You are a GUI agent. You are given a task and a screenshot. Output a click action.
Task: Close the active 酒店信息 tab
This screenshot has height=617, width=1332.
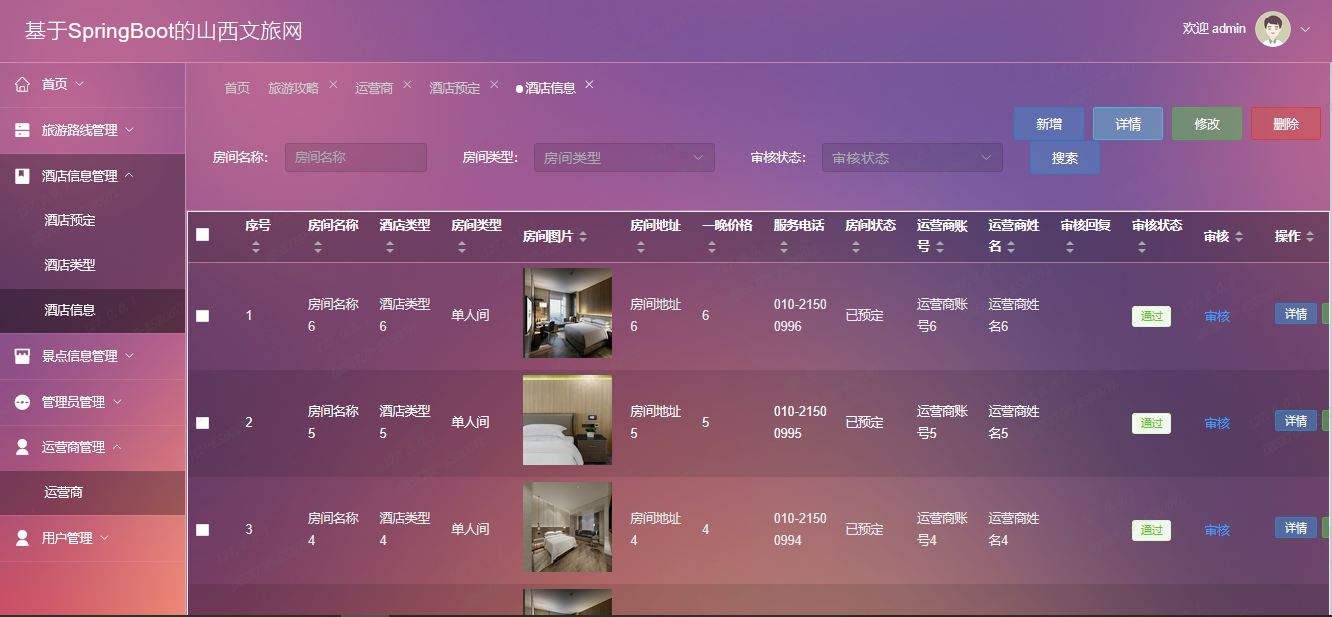pyautogui.click(x=589, y=85)
